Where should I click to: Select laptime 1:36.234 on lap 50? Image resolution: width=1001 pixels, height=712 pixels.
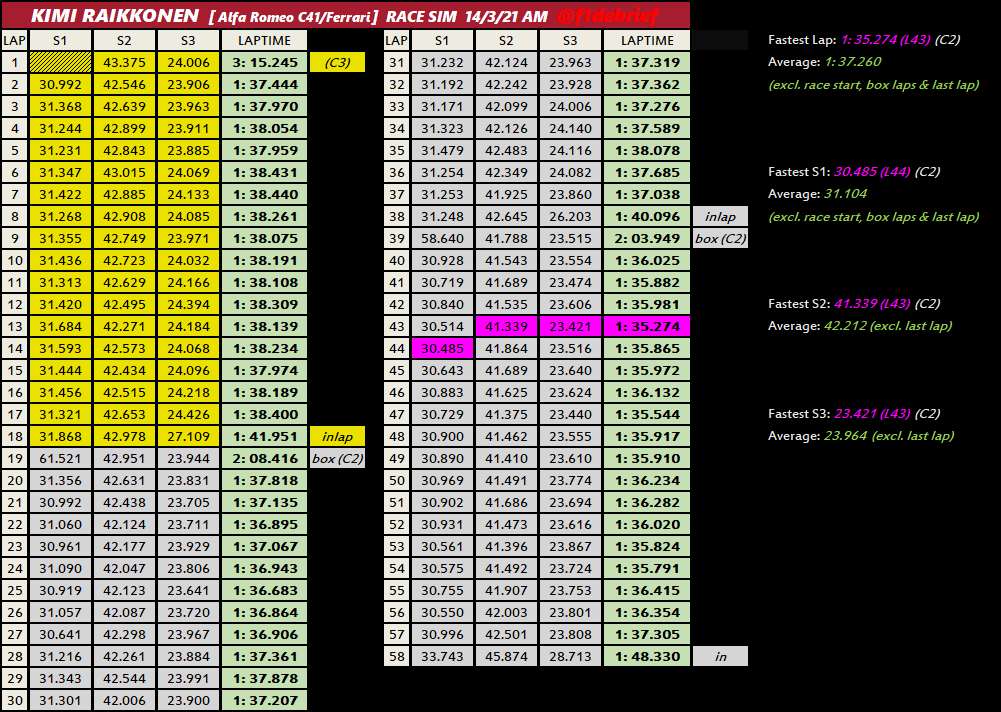point(647,480)
